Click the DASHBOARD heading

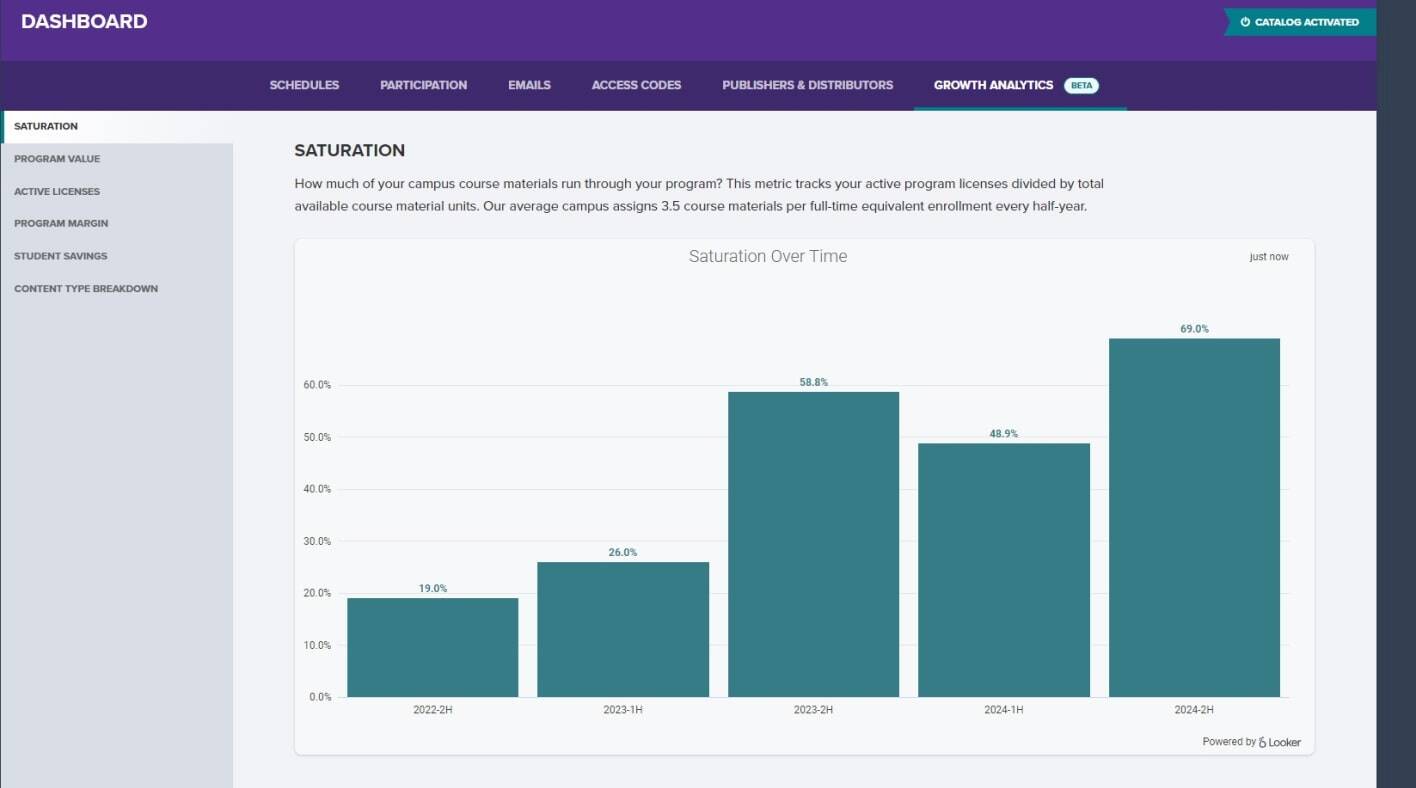point(84,21)
